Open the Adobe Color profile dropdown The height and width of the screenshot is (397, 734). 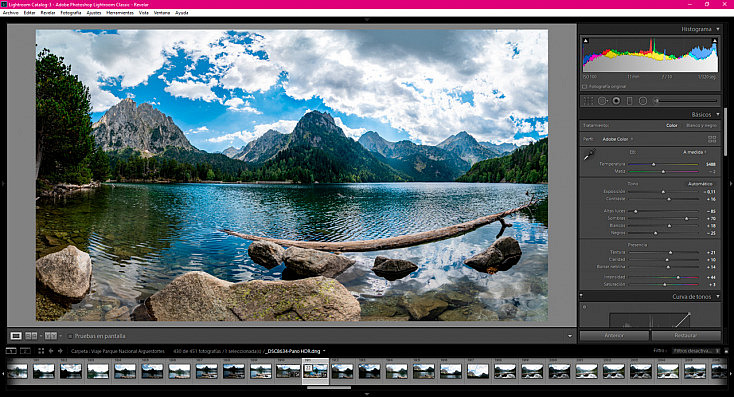pos(617,139)
